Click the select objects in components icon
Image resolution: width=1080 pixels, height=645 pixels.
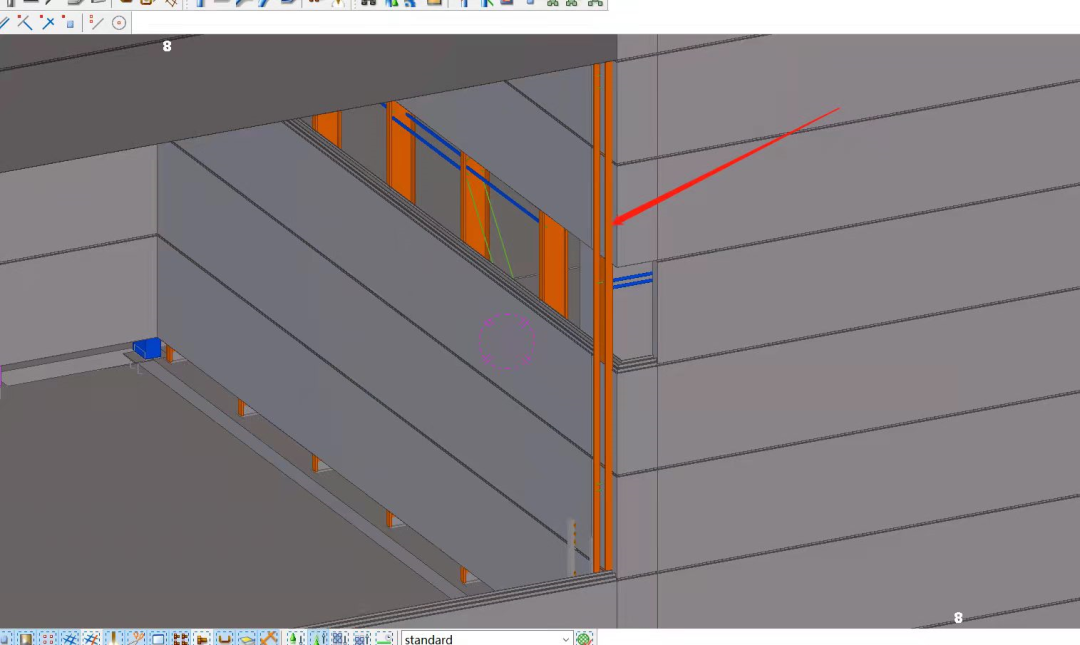[318, 639]
